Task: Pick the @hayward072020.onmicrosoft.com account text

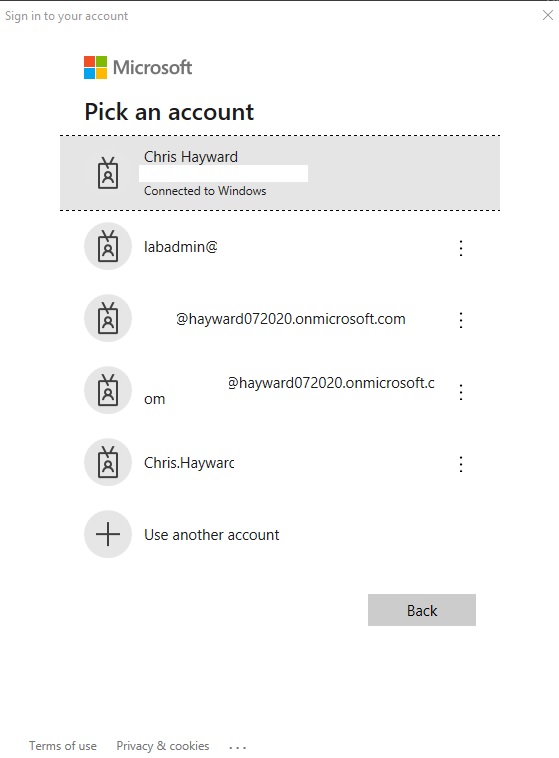Action: (x=291, y=319)
